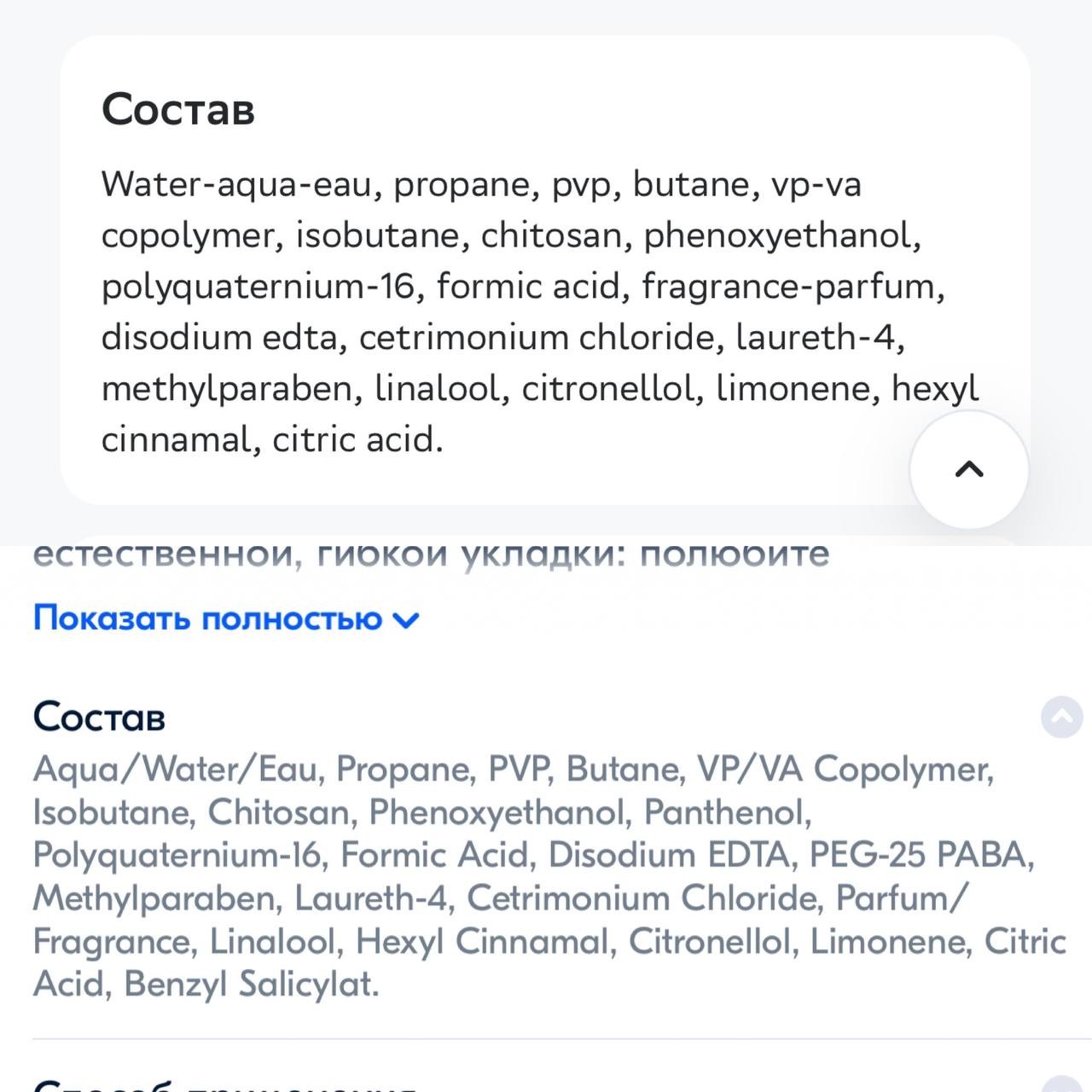The width and height of the screenshot is (1092, 1092).
Task: Select the Состав heading inside white card
Action: point(178,109)
